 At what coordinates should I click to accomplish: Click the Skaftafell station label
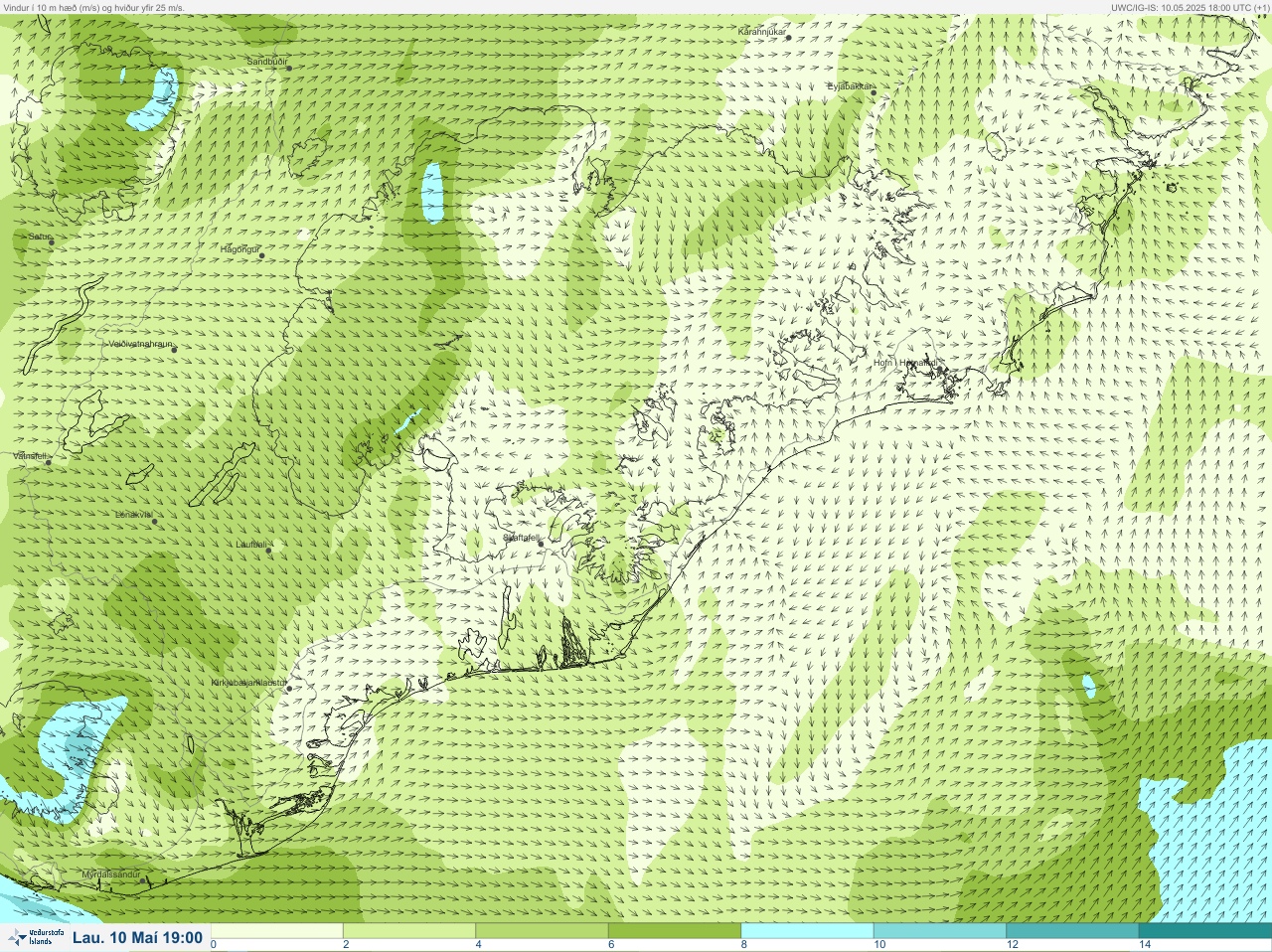pos(521,537)
